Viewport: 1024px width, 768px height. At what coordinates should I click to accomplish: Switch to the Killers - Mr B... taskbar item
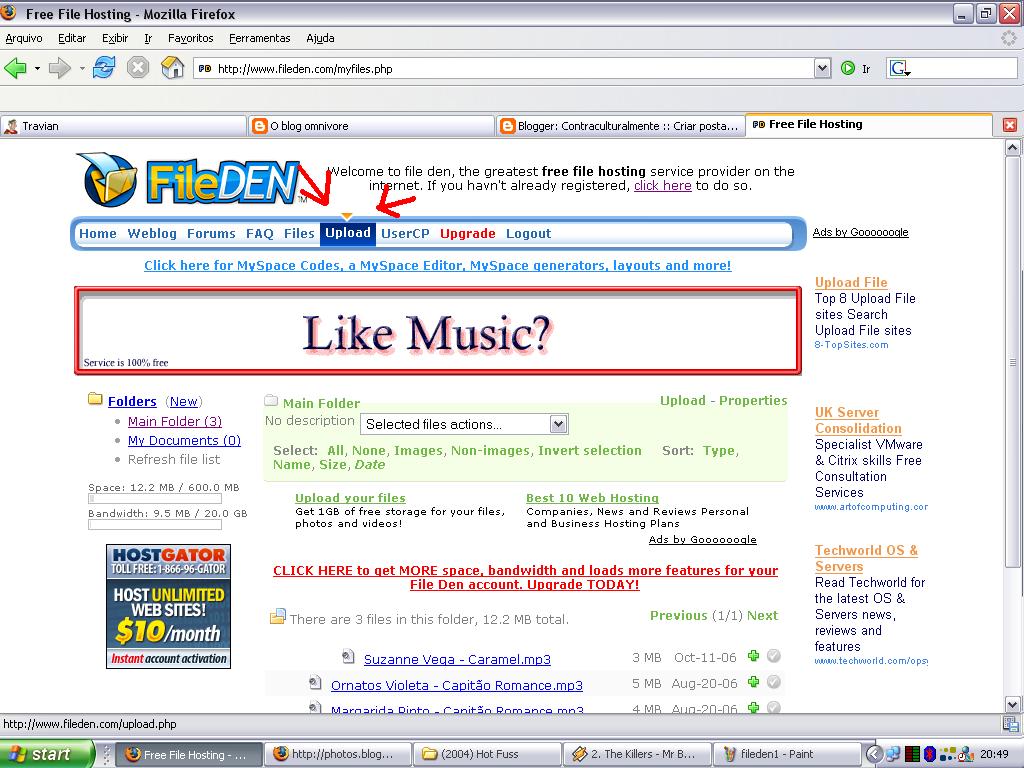(x=637, y=754)
